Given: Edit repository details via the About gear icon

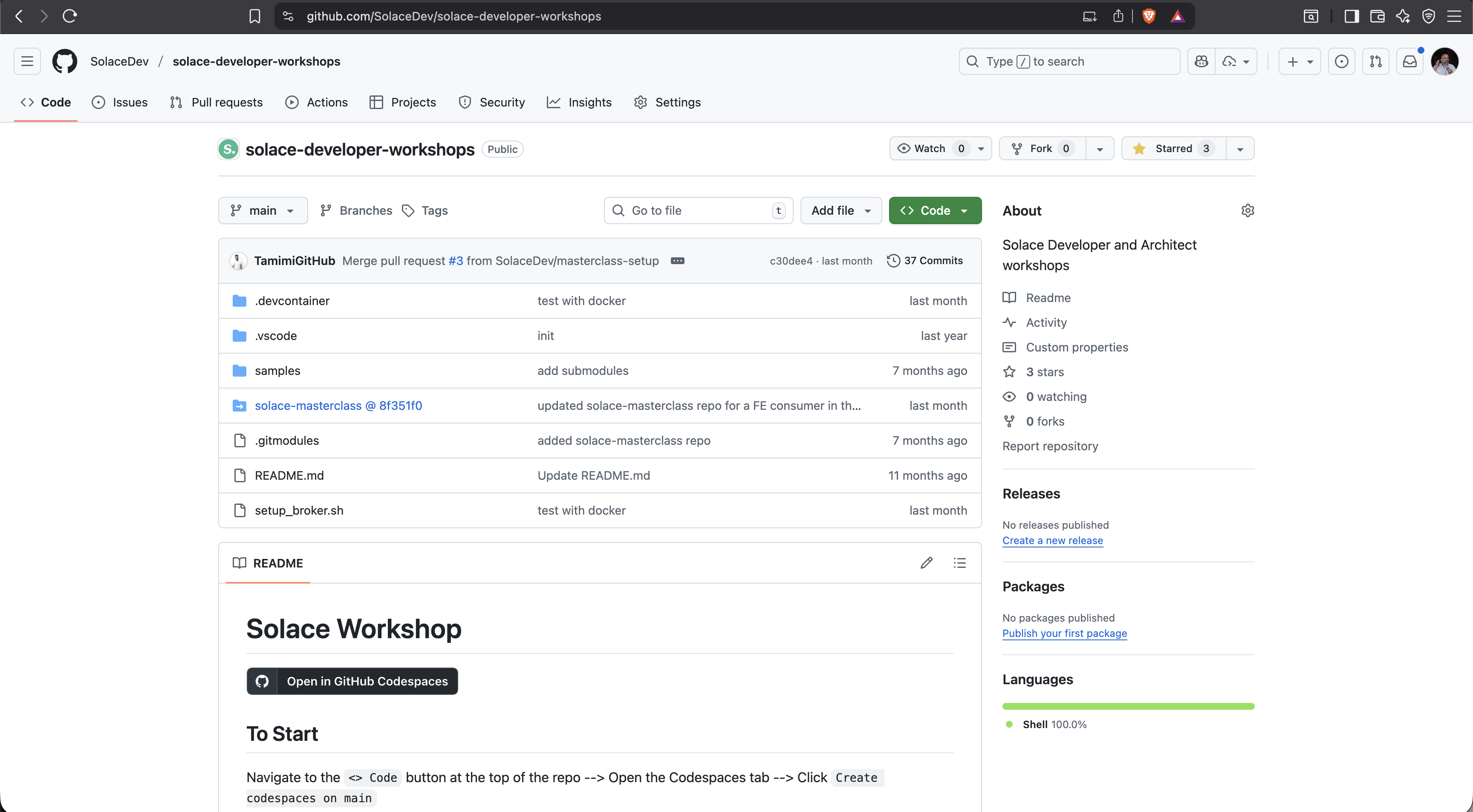Looking at the screenshot, I should tap(1248, 210).
